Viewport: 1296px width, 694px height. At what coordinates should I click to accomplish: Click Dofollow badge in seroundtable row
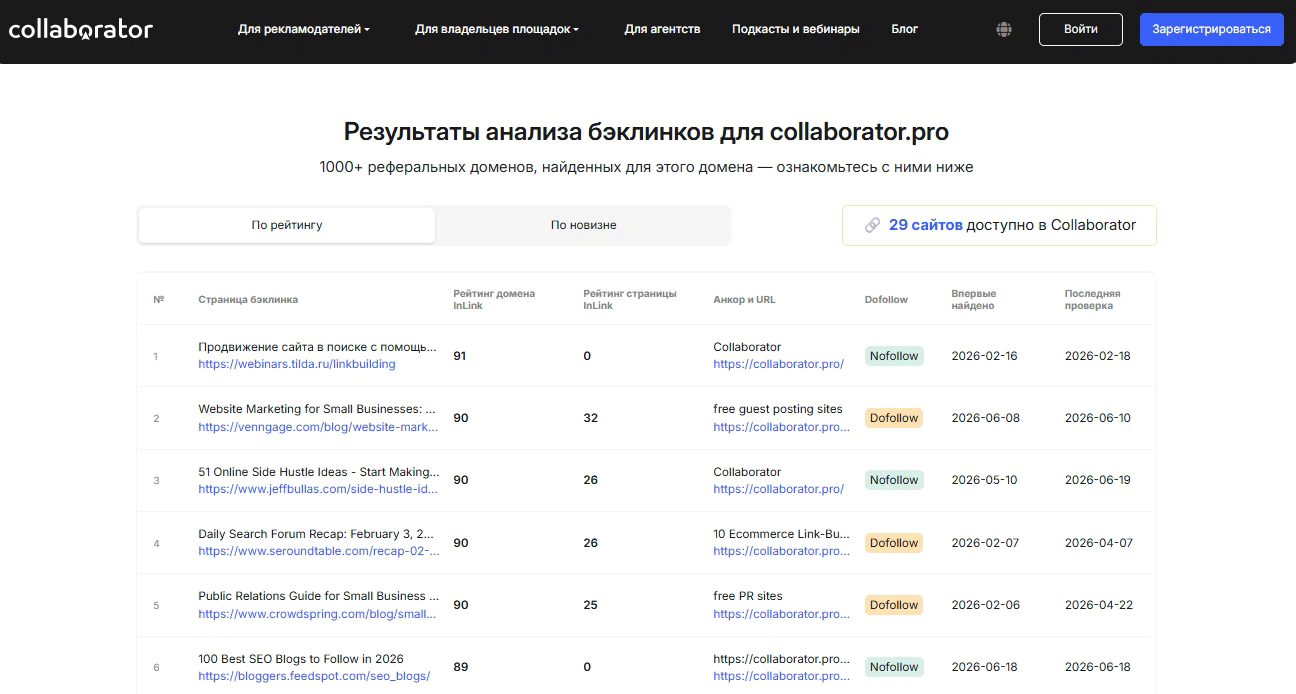894,543
